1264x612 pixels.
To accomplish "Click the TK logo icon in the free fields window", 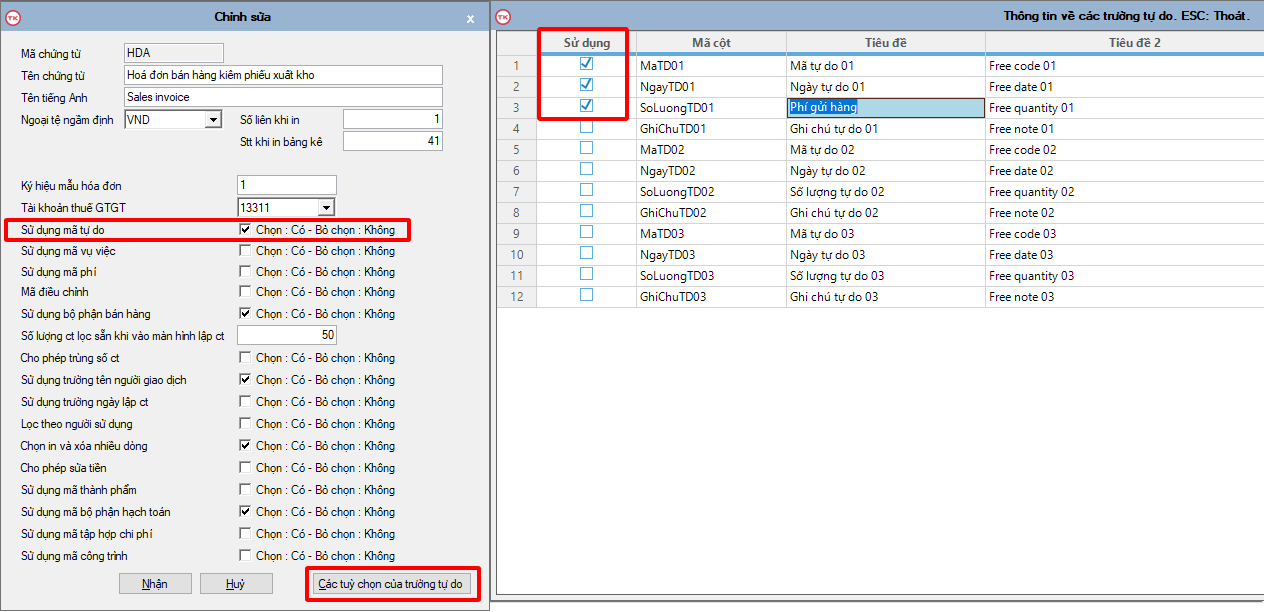I will pos(503,17).
